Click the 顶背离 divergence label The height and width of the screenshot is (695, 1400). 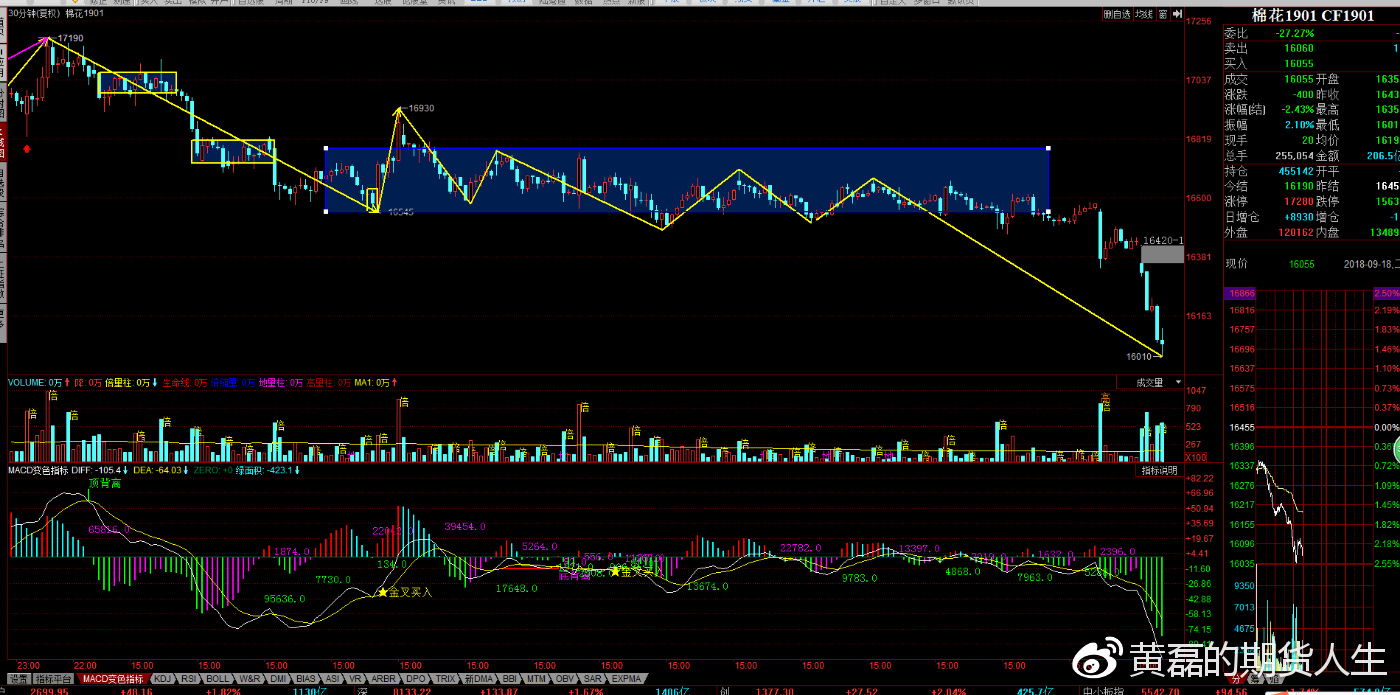pos(104,483)
